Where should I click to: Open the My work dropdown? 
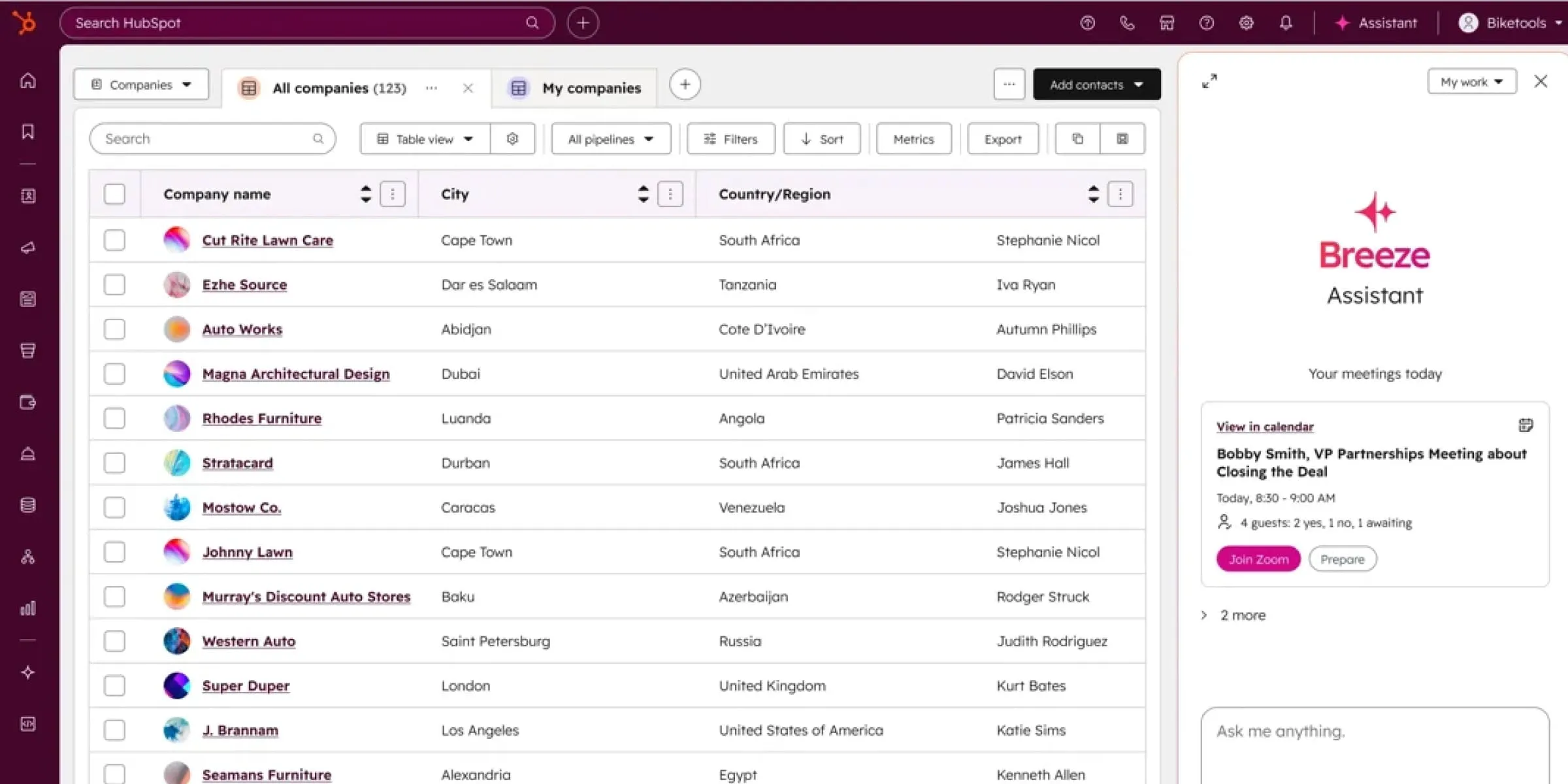point(1471,82)
